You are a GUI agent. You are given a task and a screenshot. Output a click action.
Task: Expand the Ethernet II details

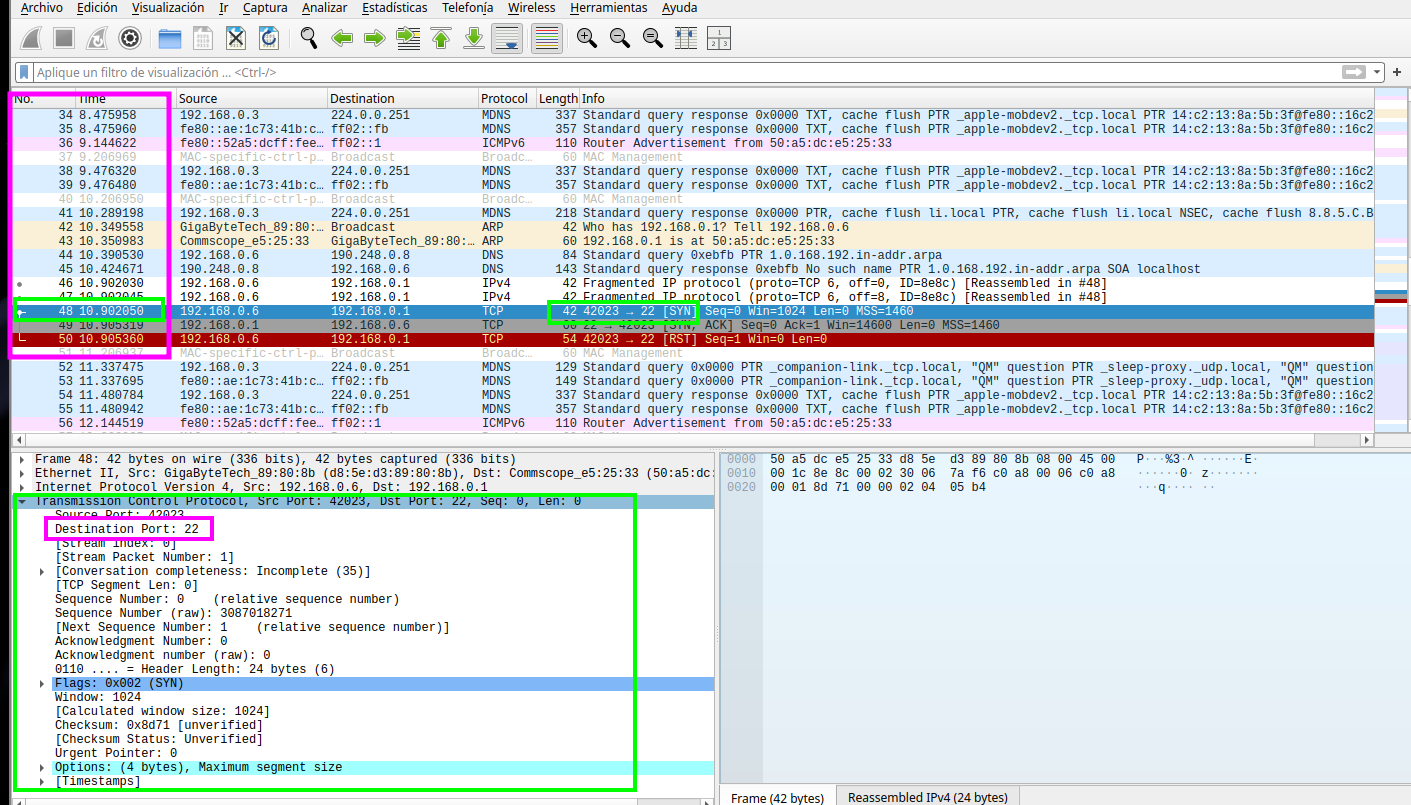pyautogui.click(x=23, y=473)
